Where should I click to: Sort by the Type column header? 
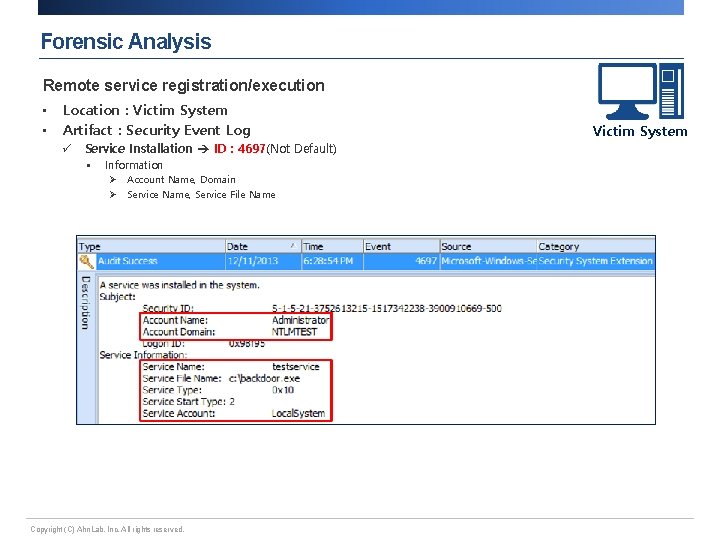tap(151, 246)
